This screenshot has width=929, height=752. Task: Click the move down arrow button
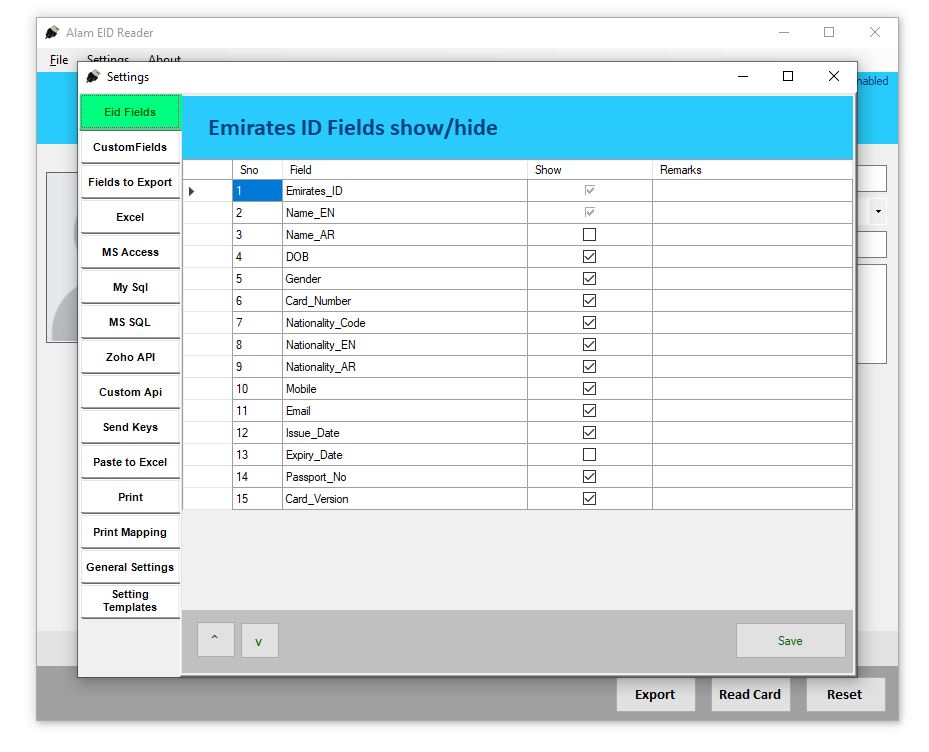point(259,640)
